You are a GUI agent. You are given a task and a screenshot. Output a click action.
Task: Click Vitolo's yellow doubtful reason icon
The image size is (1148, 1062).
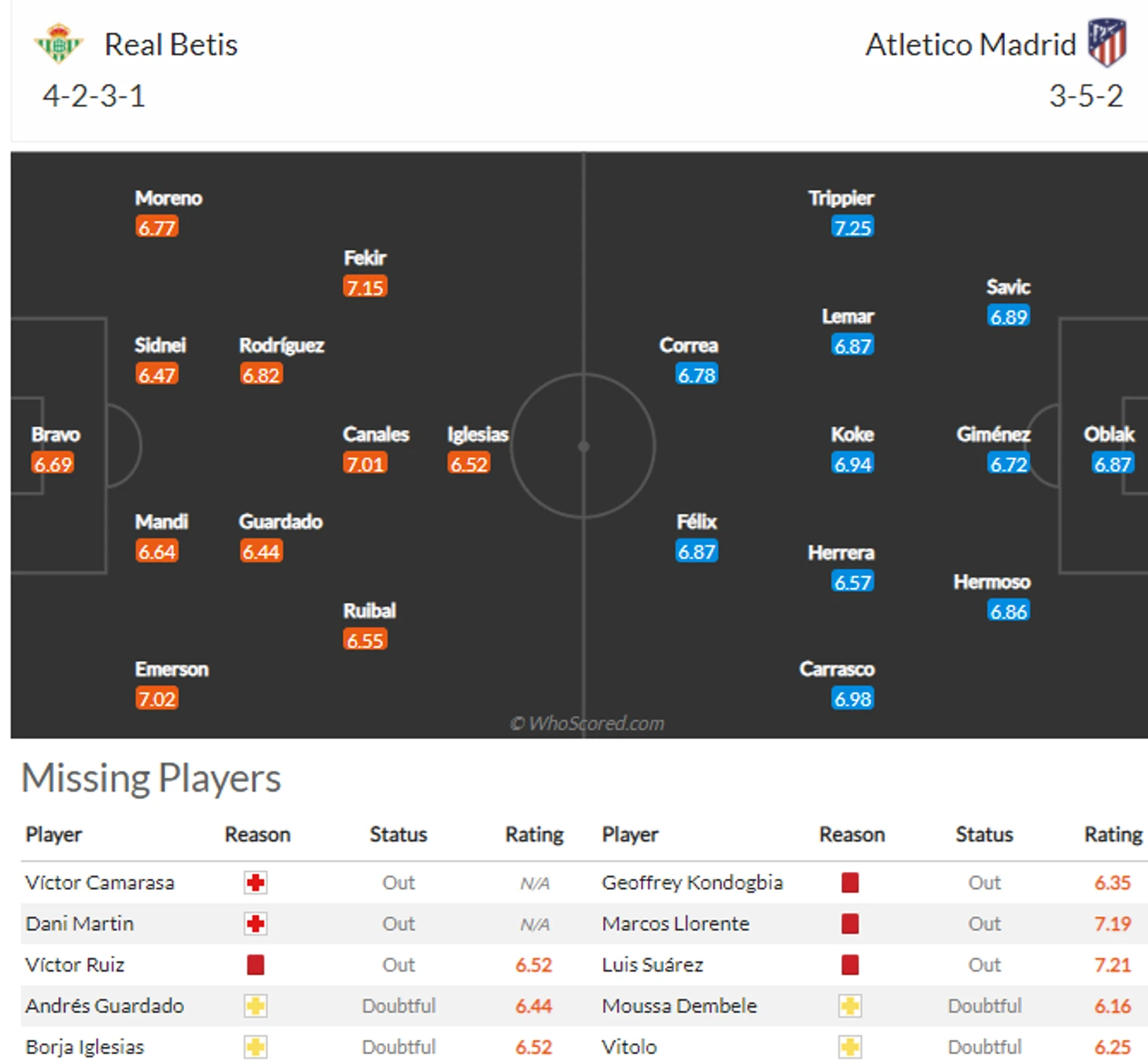point(850,1047)
